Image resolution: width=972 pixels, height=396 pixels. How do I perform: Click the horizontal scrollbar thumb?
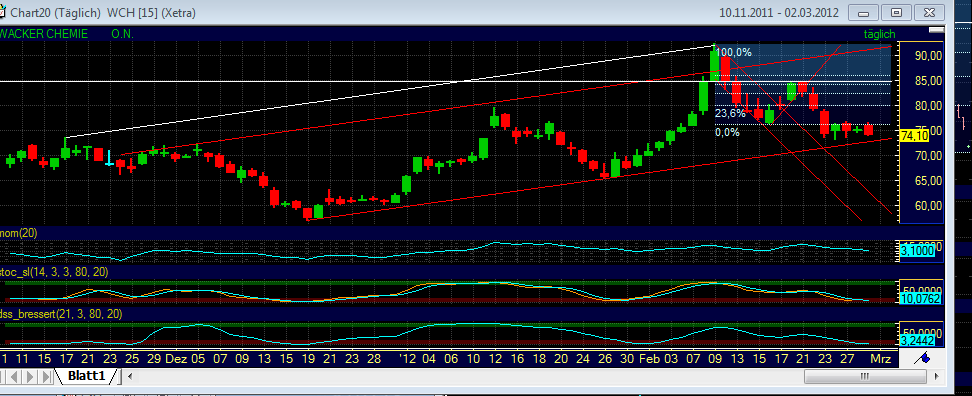pos(865,376)
